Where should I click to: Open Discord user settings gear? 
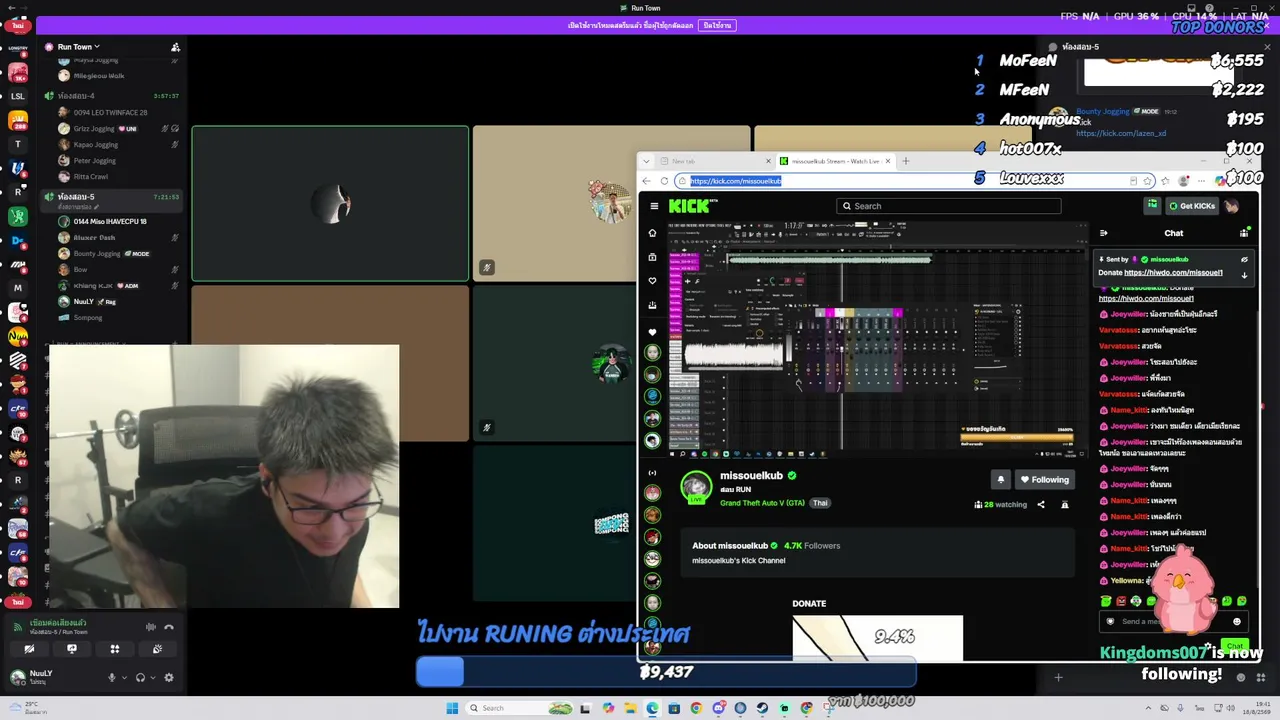(169, 677)
